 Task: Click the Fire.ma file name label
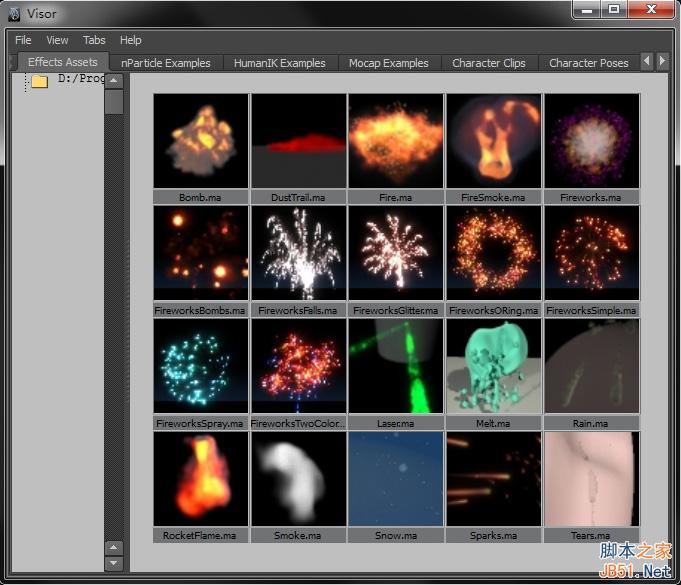click(x=396, y=198)
